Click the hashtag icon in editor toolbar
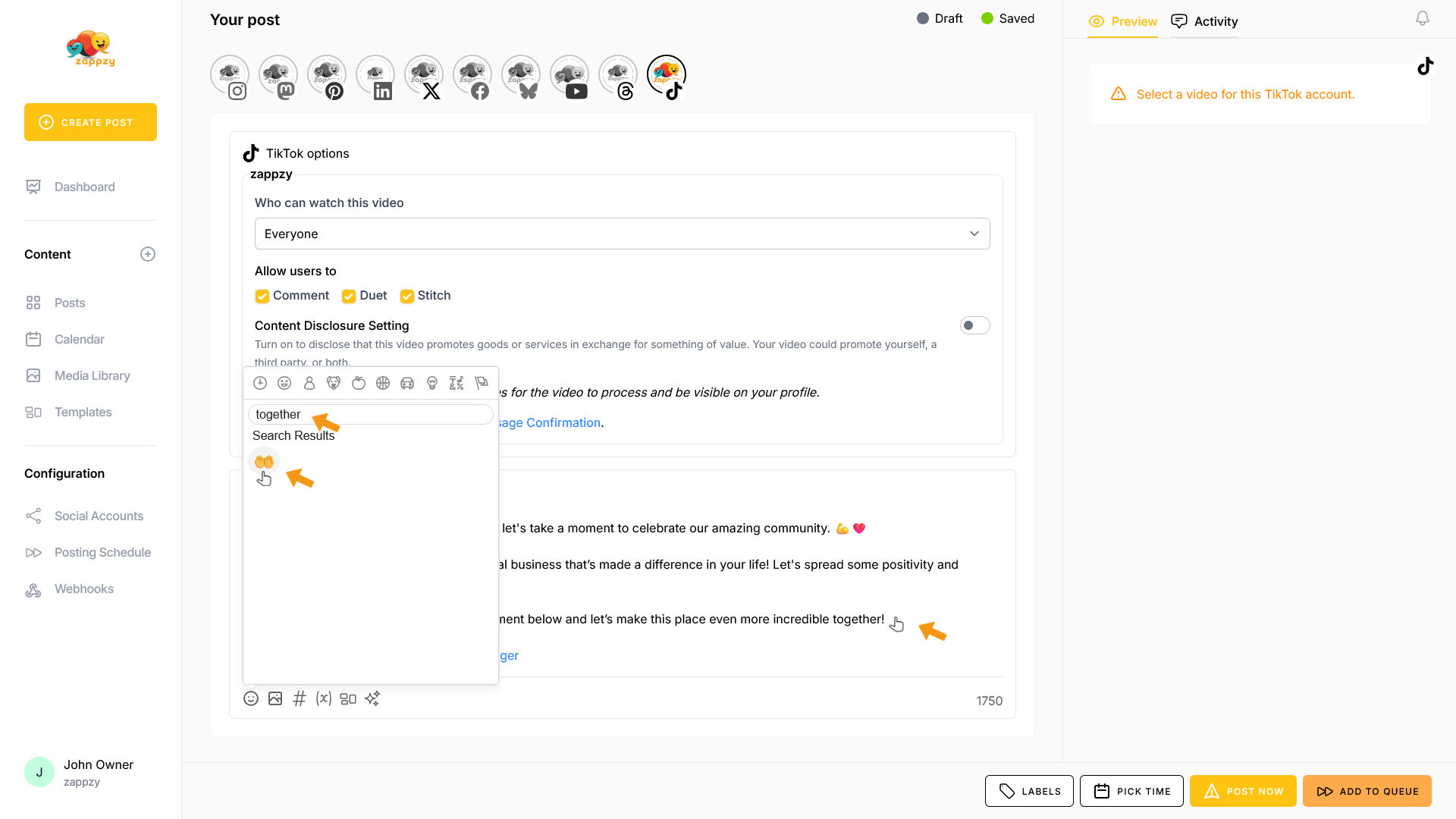Image resolution: width=1456 pixels, height=819 pixels. click(x=300, y=698)
